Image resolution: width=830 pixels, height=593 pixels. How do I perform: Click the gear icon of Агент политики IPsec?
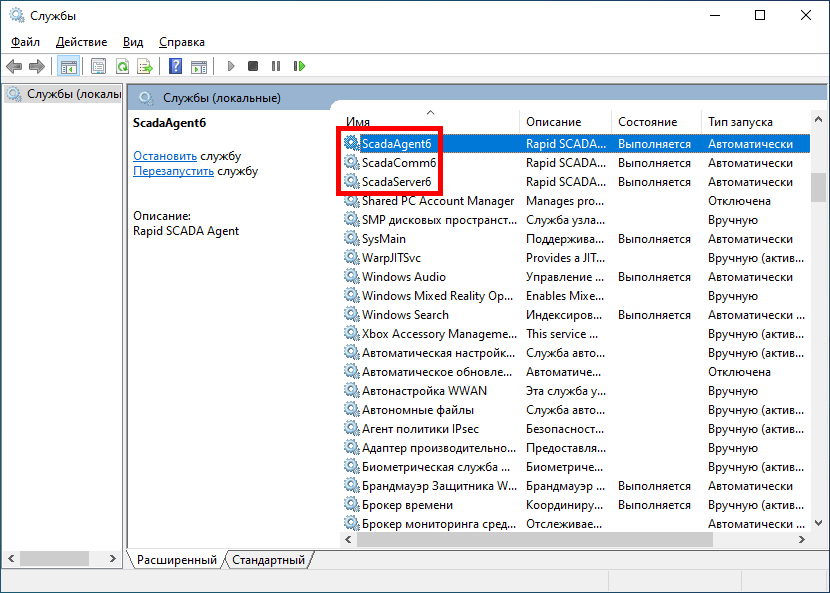coord(351,428)
